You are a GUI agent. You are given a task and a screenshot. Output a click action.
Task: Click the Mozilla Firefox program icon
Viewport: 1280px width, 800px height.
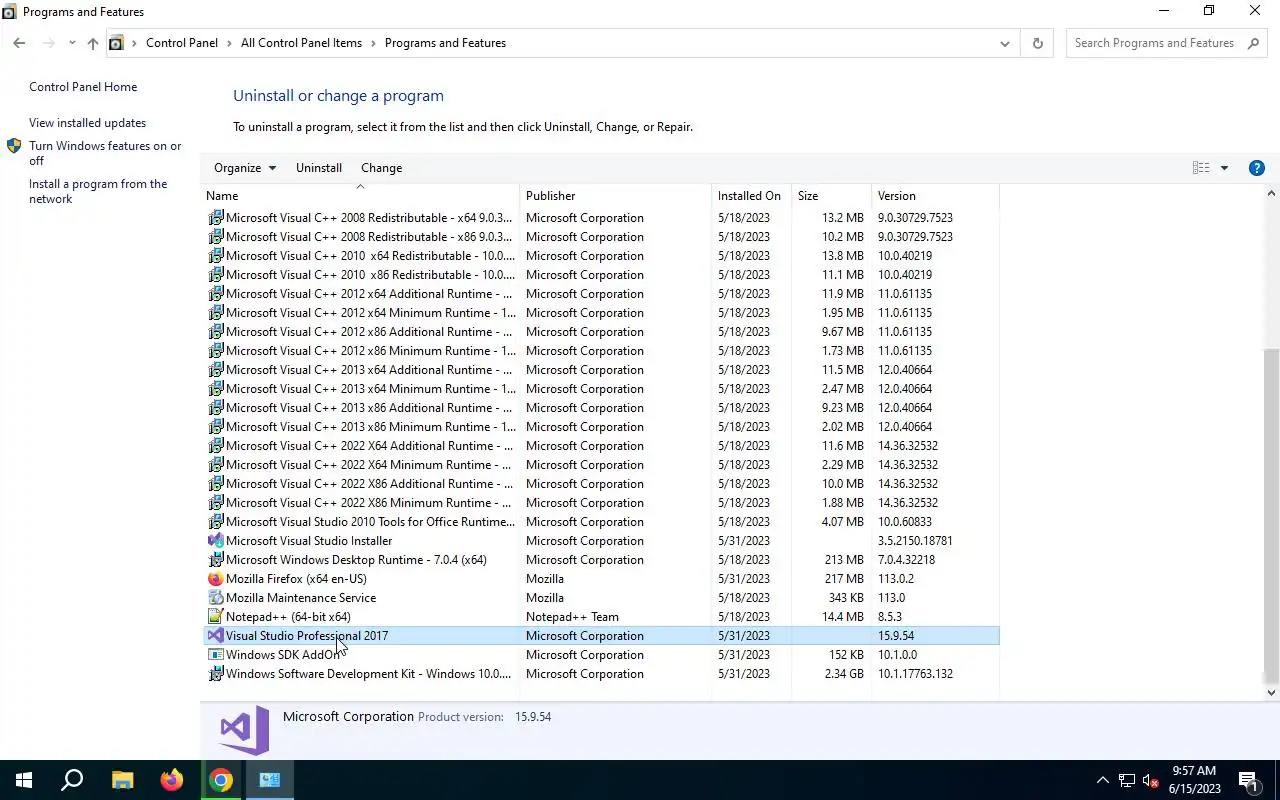pyautogui.click(x=215, y=579)
